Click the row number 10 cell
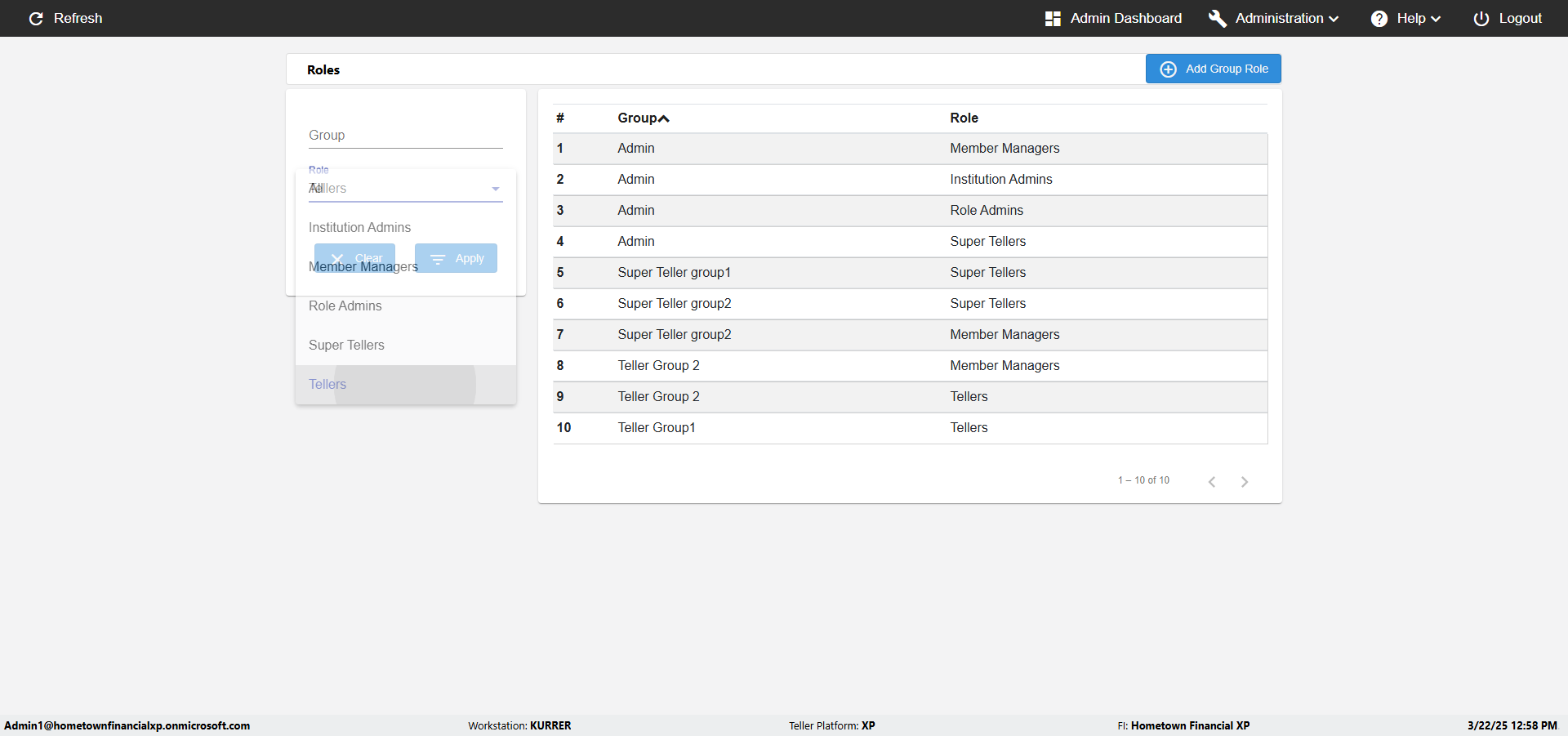Image resolution: width=1568 pixels, height=736 pixels. 563,427
